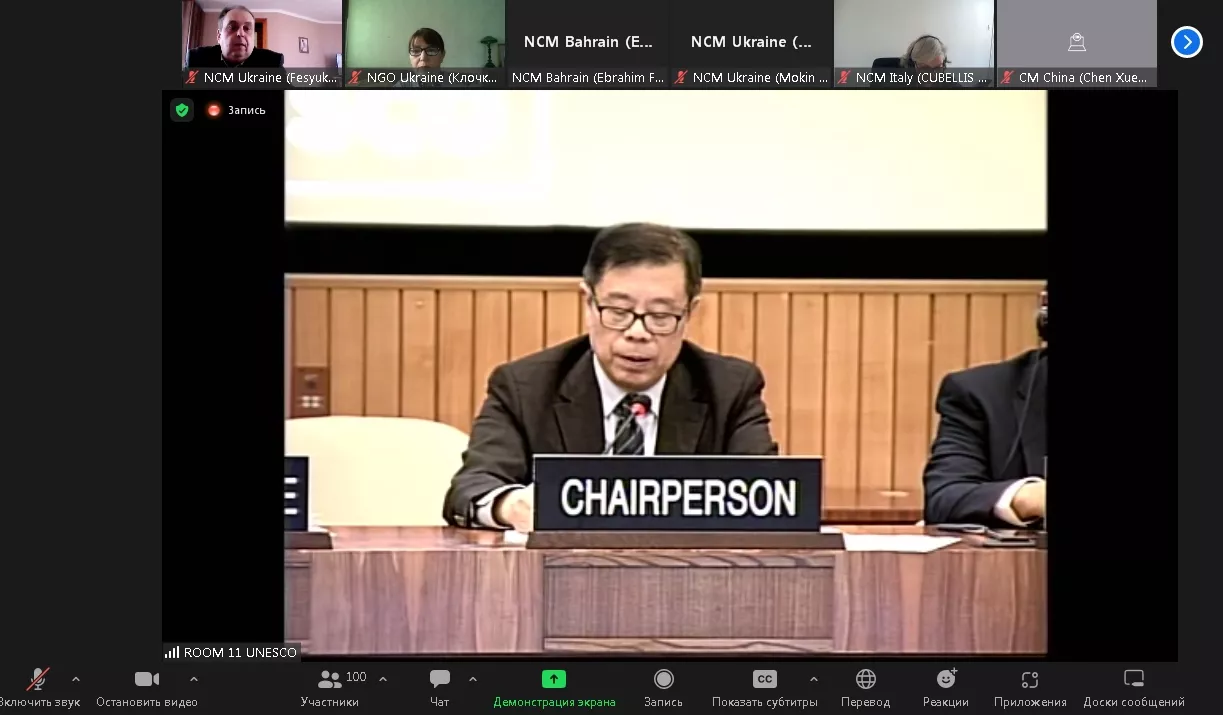Expand audio options arrow beside the microphone

(x=76, y=679)
